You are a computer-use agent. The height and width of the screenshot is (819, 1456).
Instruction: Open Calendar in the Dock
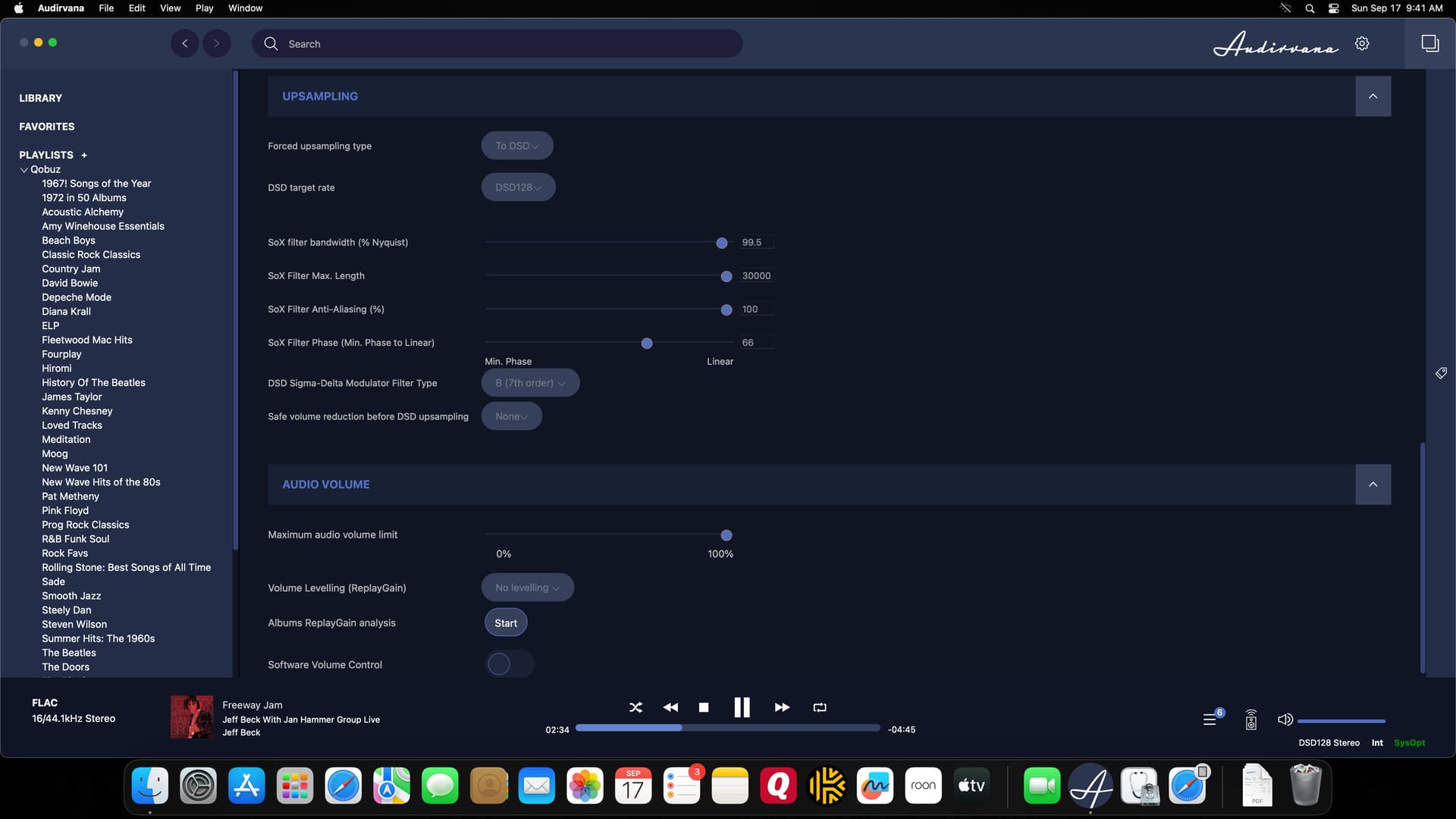coord(633,786)
